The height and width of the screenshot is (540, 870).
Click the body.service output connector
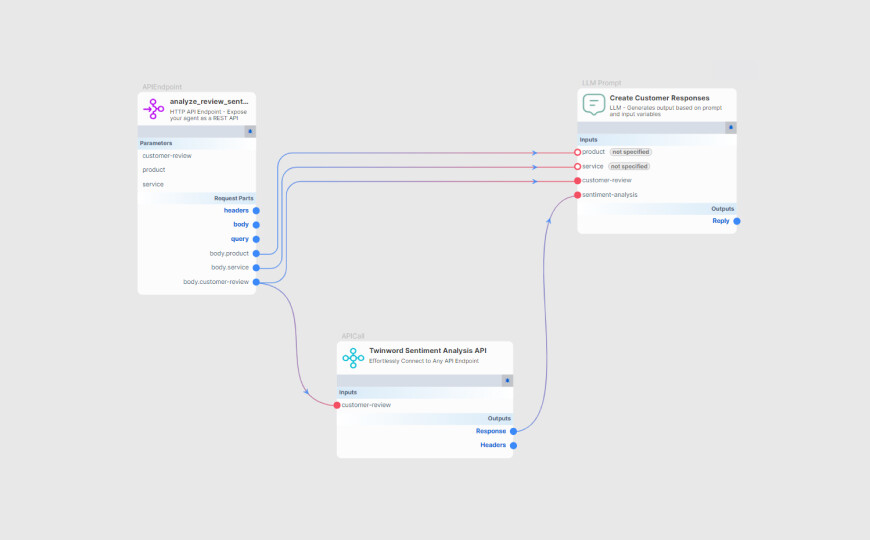(x=256, y=268)
